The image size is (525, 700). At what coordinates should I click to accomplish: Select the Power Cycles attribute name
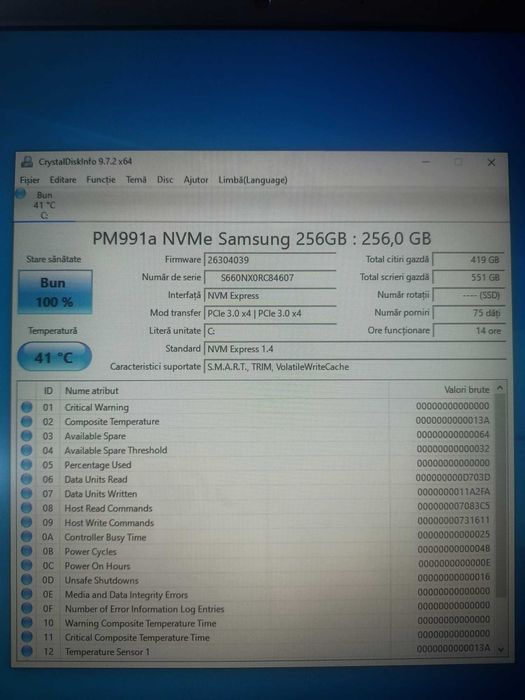coord(90,551)
